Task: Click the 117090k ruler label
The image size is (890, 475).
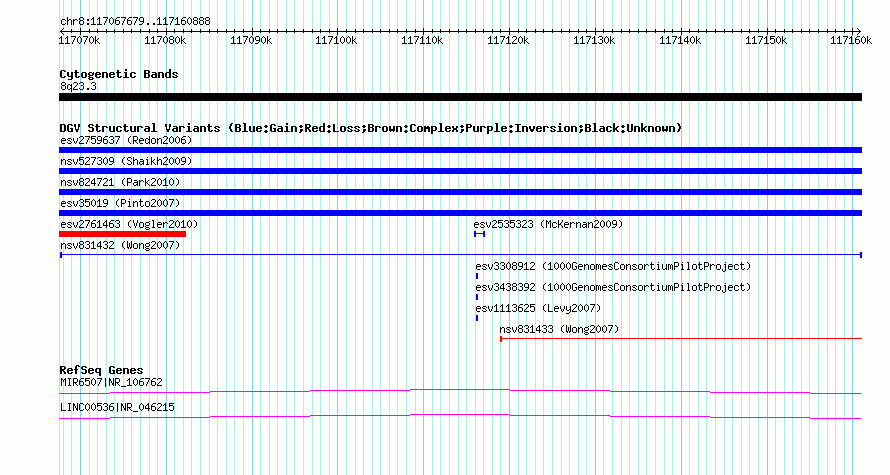Action: (251, 41)
